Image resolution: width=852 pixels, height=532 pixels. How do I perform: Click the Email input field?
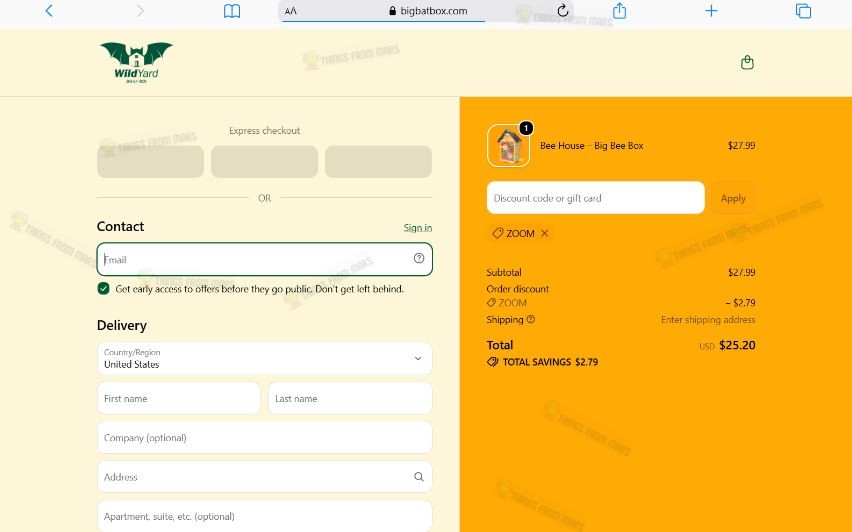265,259
